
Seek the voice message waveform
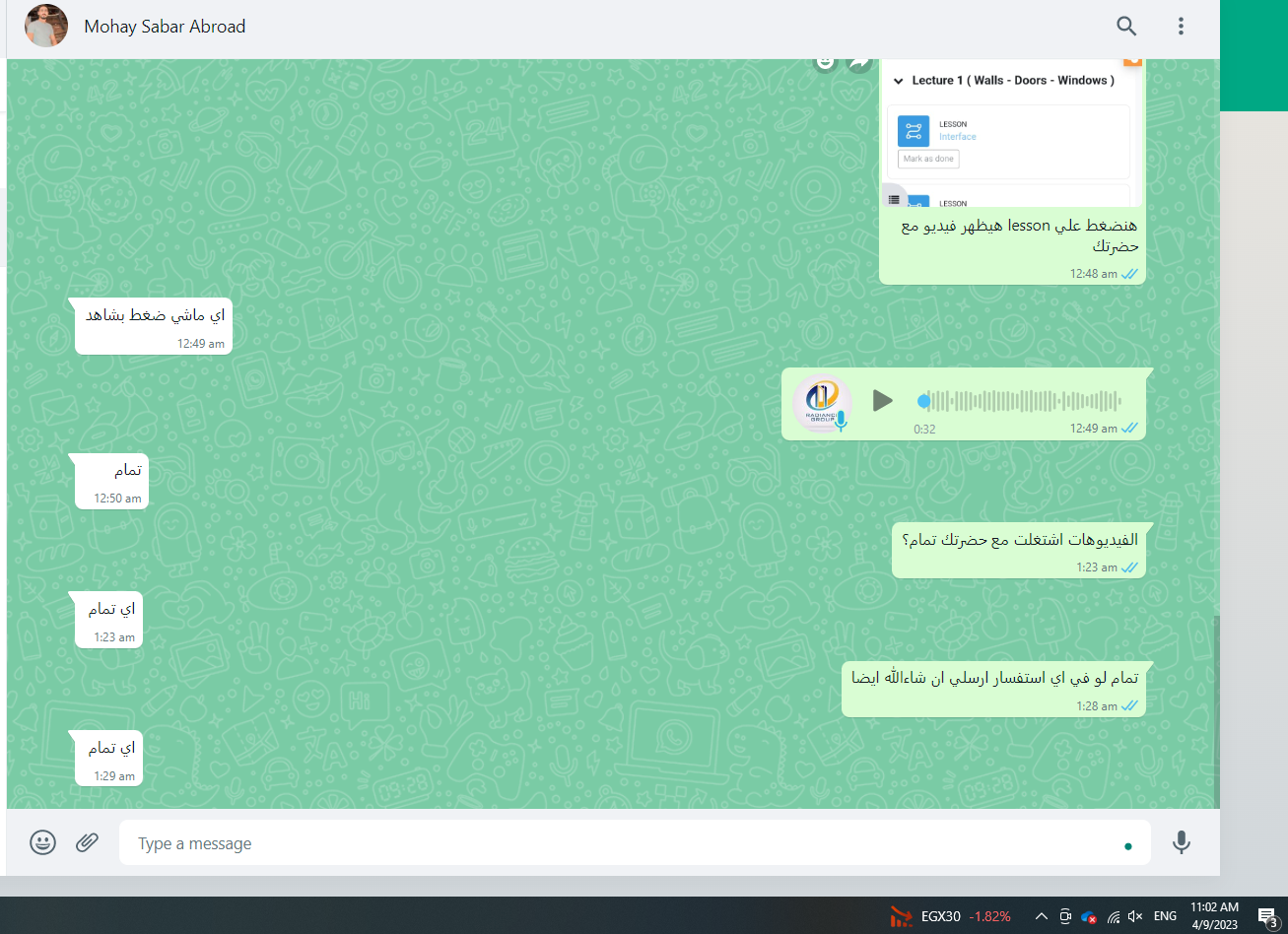(1021, 401)
